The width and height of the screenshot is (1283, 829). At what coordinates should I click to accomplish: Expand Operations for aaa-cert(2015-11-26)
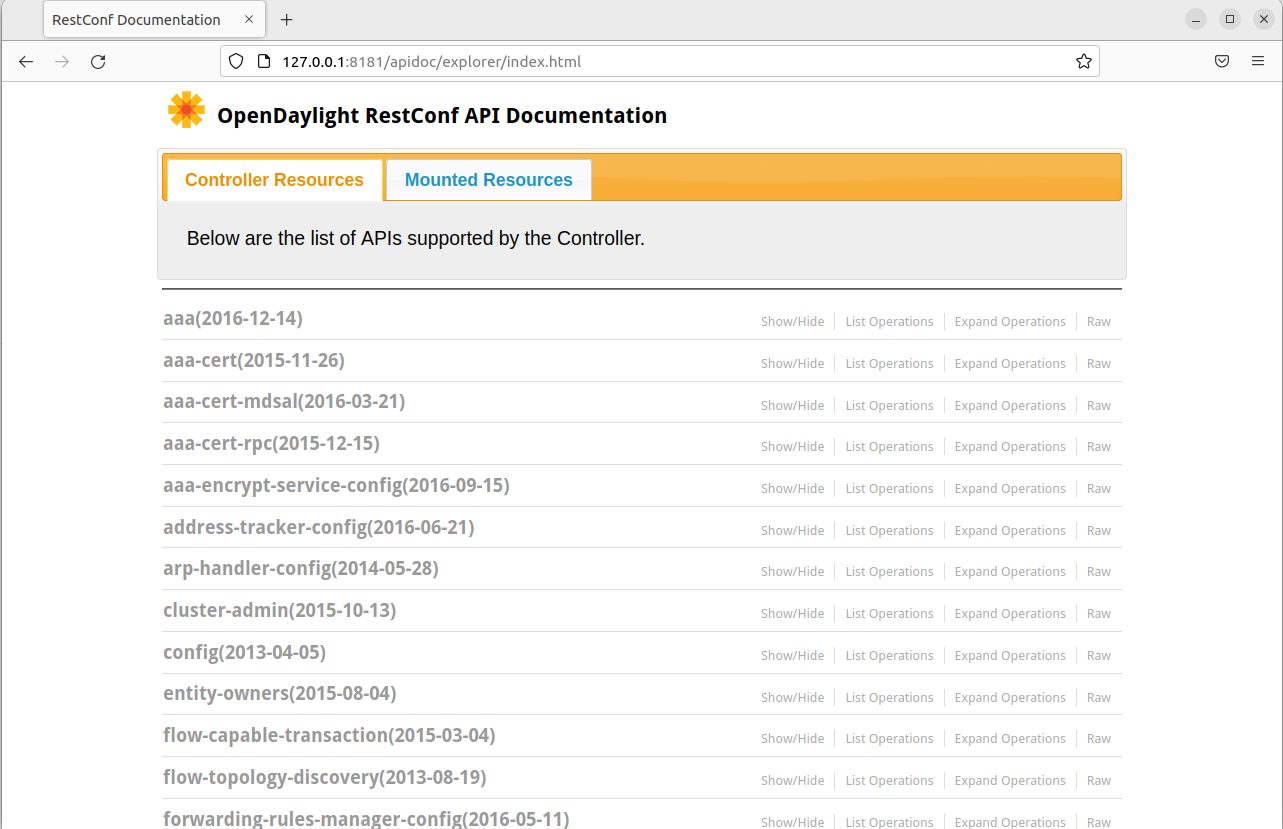(x=1010, y=364)
